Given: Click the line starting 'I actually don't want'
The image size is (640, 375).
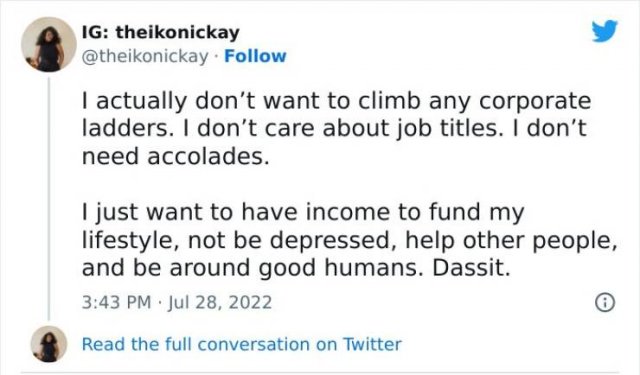Looking at the screenshot, I should point(336,101).
